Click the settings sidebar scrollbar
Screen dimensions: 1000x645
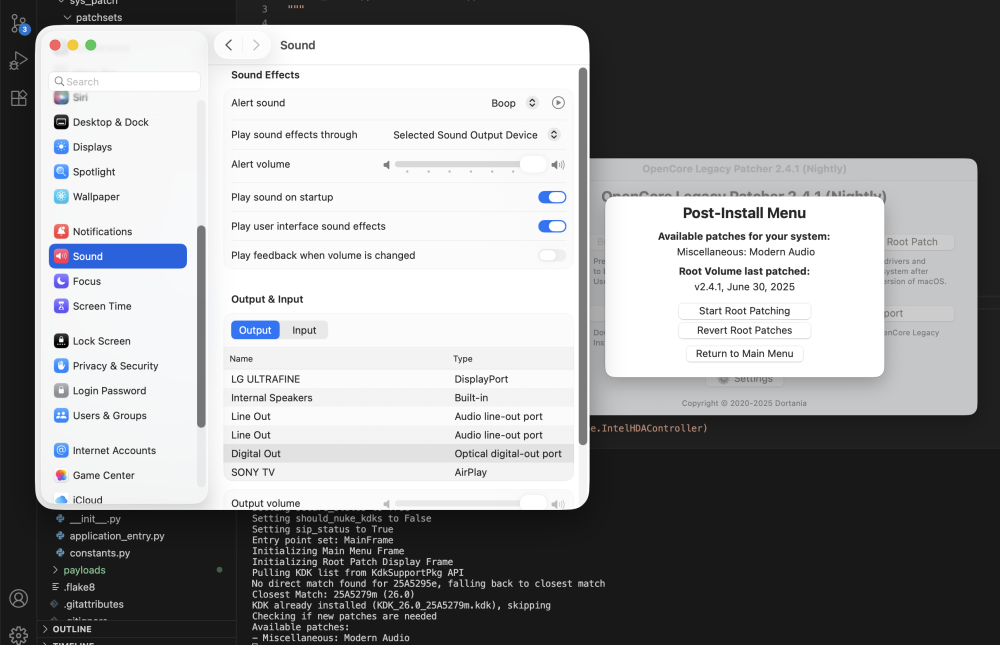(x=201, y=326)
